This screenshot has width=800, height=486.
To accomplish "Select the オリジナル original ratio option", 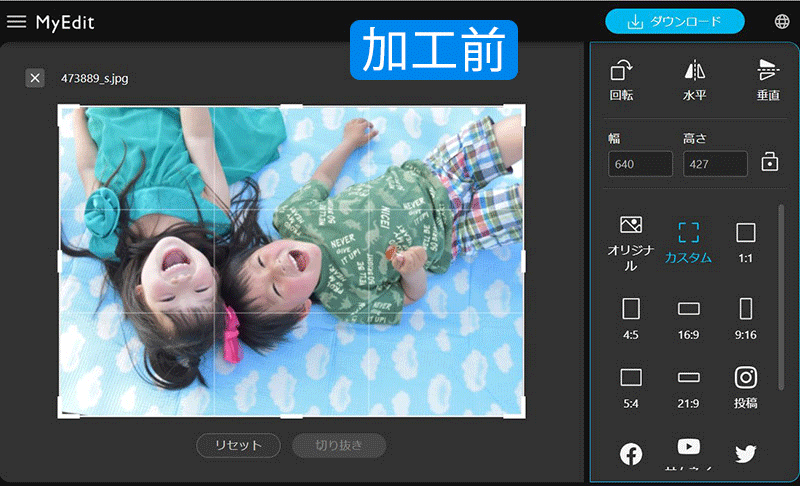I will [x=631, y=244].
